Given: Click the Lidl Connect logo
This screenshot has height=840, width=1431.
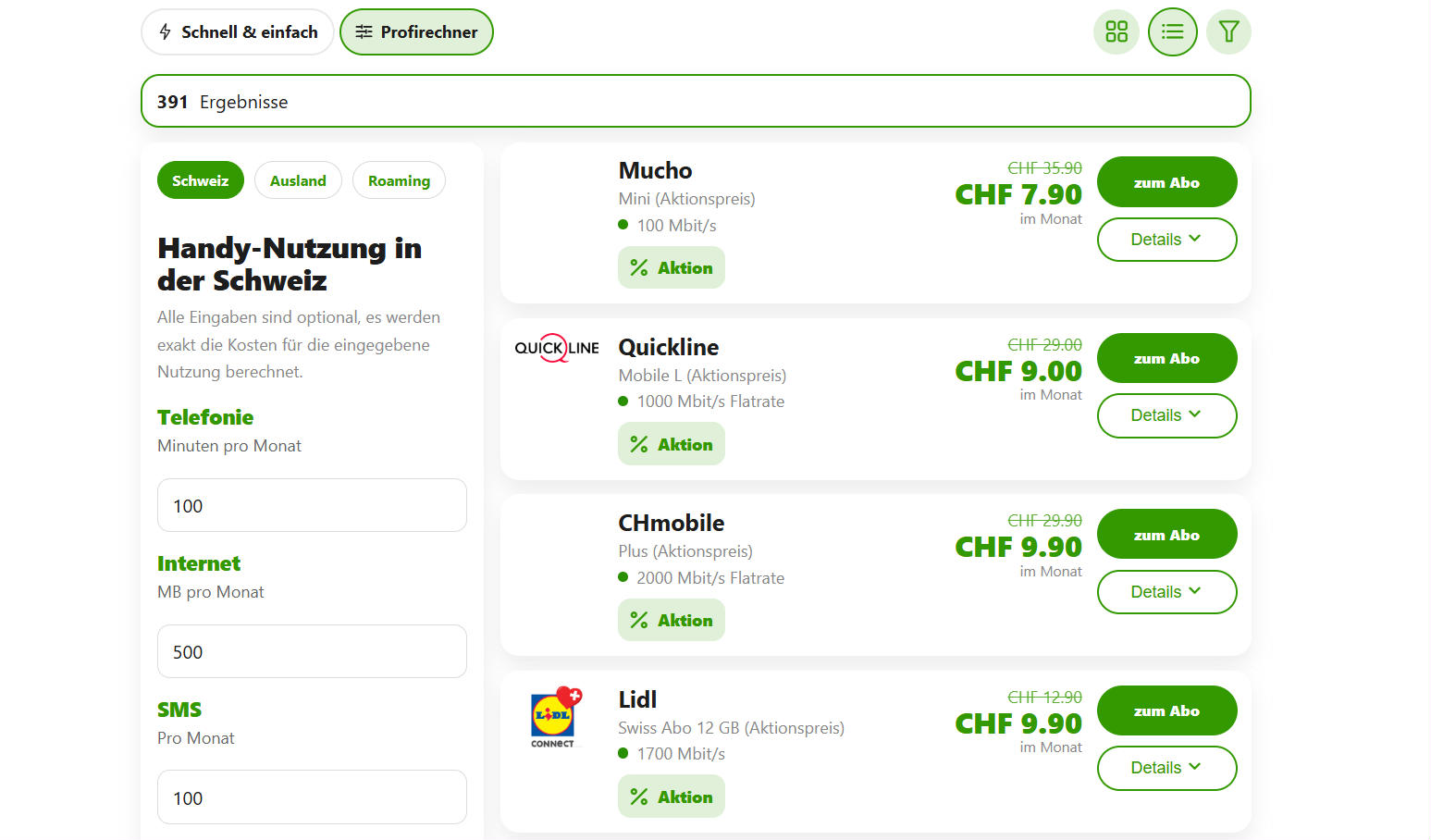Looking at the screenshot, I should click(554, 717).
